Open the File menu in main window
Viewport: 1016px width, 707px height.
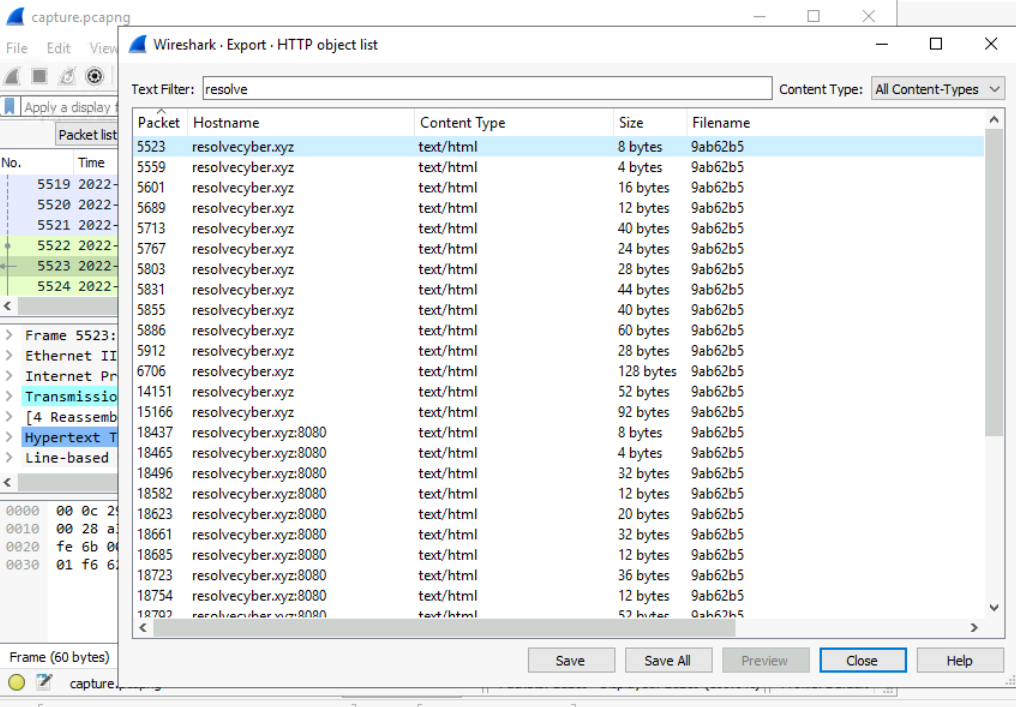pos(17,48)
